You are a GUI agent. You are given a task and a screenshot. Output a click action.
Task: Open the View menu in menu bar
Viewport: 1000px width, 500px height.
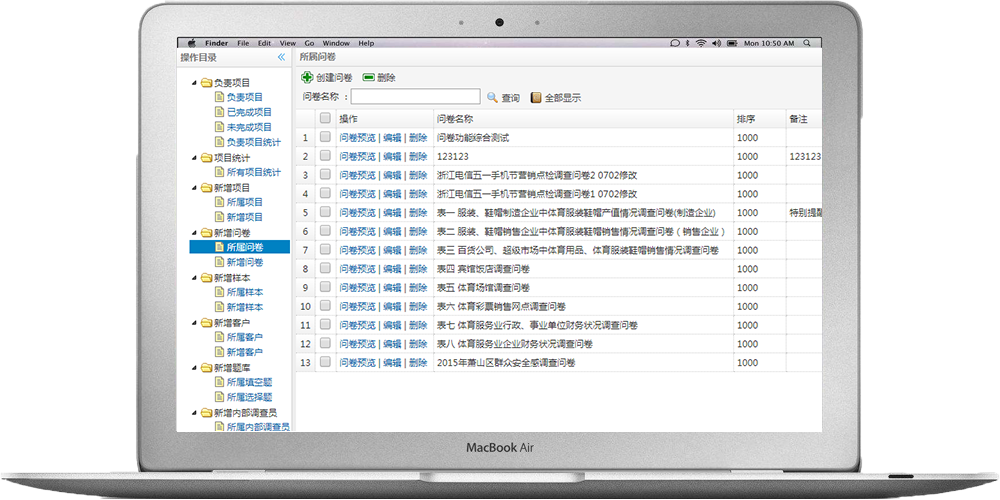pyautogui.click(x=288, y=43)
